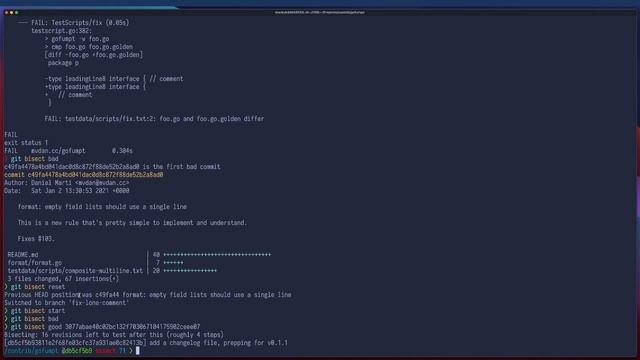Click the 'git bisect reset' command
Viewport: 640px width, 360px height.
click(x=38, y=287)
